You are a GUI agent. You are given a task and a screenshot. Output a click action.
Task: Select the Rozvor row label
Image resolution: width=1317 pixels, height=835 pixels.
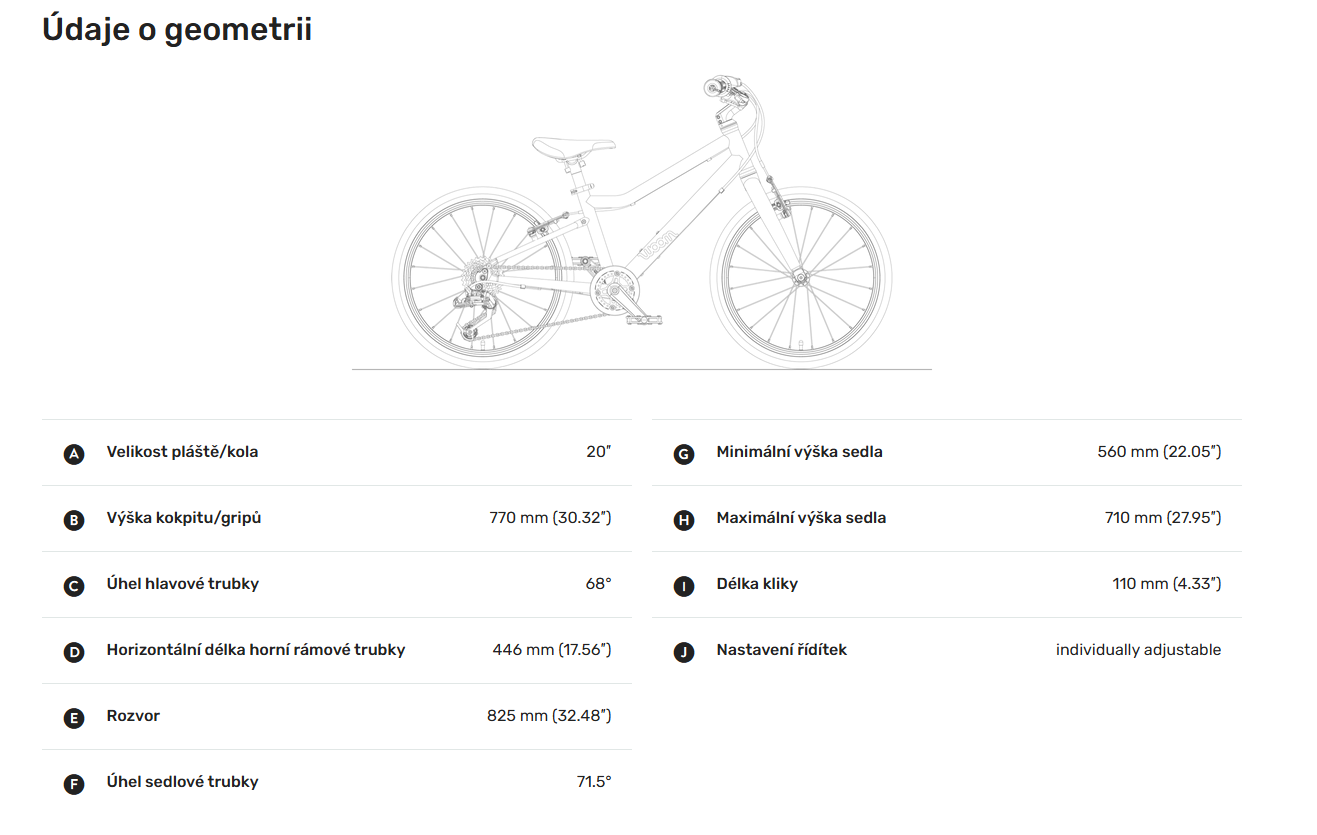133,716
